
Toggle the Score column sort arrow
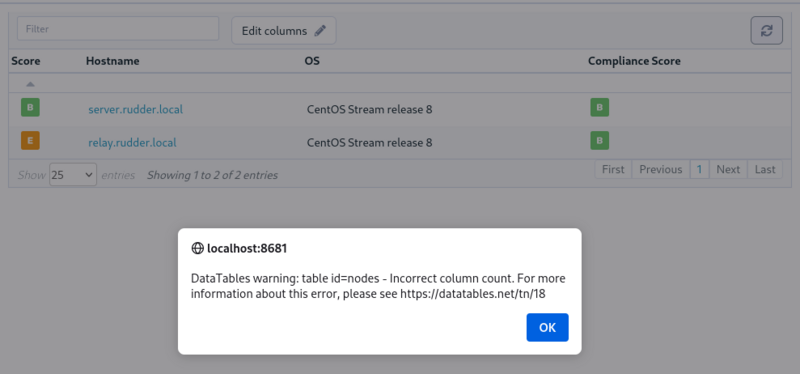coord(31,84)
